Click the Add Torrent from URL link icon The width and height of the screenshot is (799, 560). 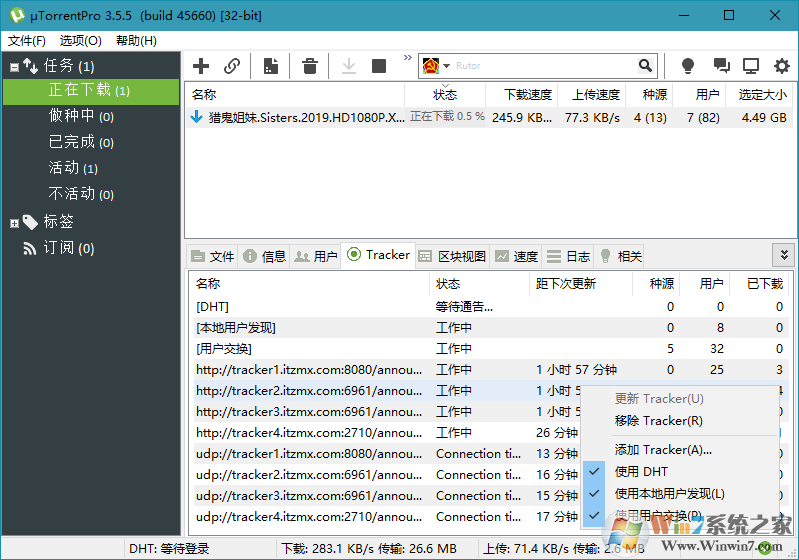232,66
